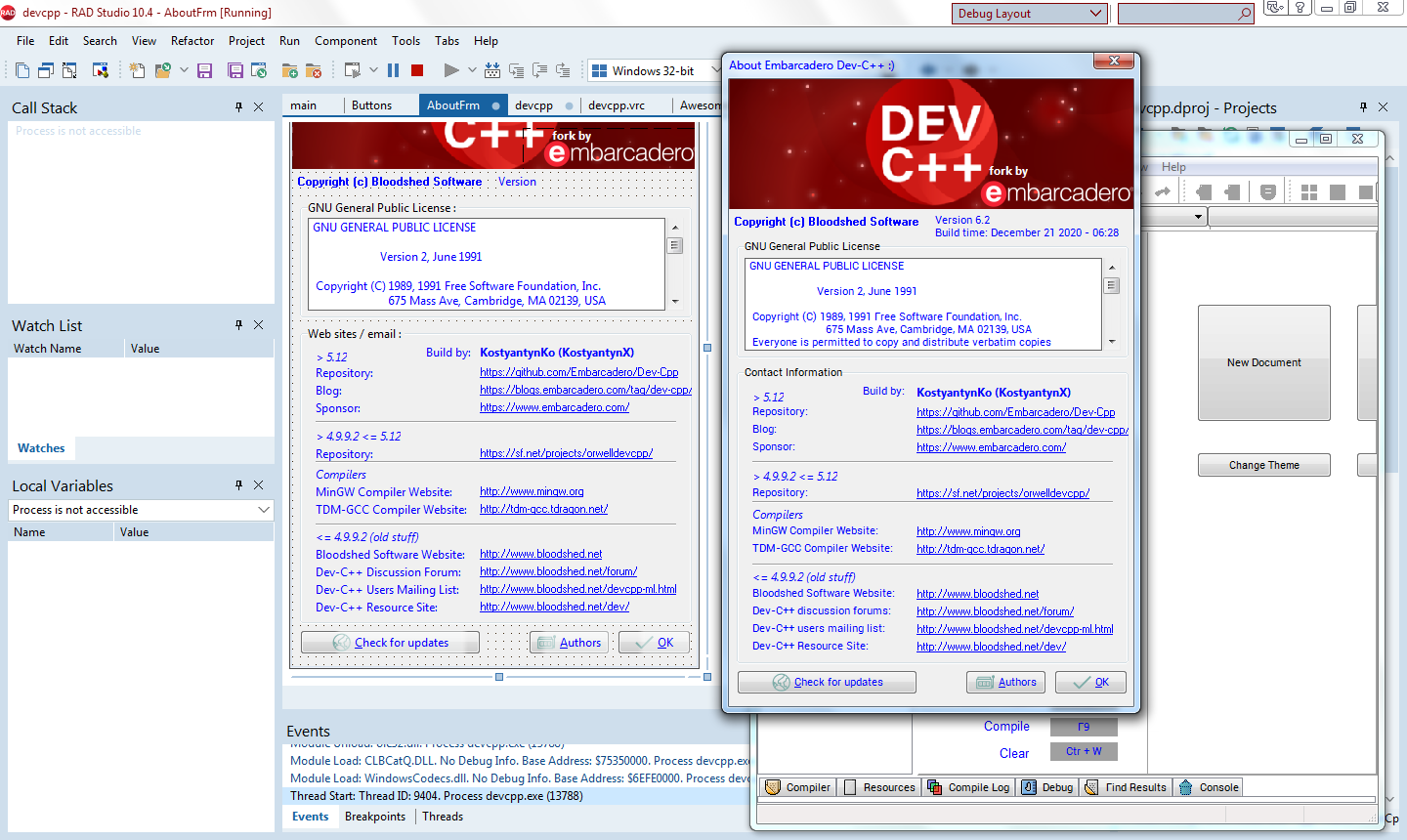Open the GitHub repository link in About dialog
Viewport: 1407px width, 840px height.
tap(1015, 412)
